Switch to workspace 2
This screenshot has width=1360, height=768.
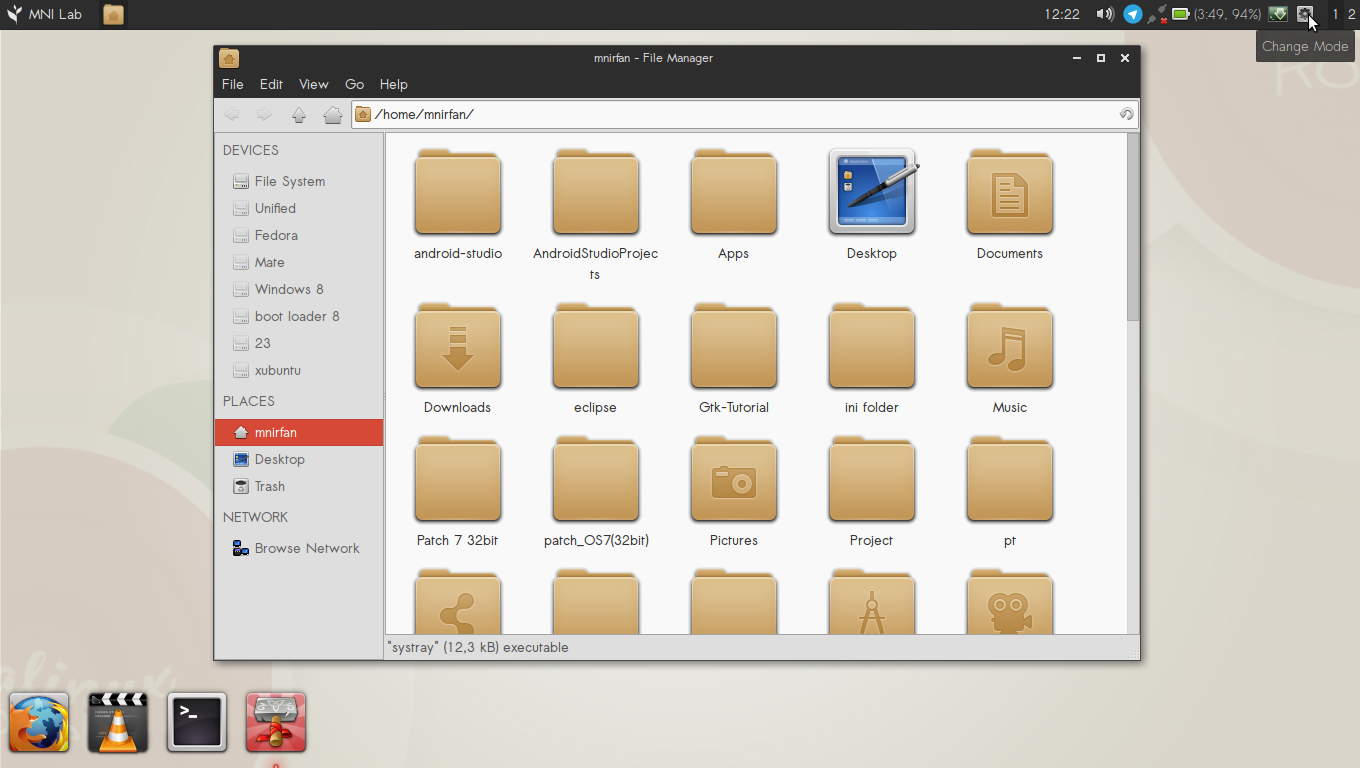1351,14
